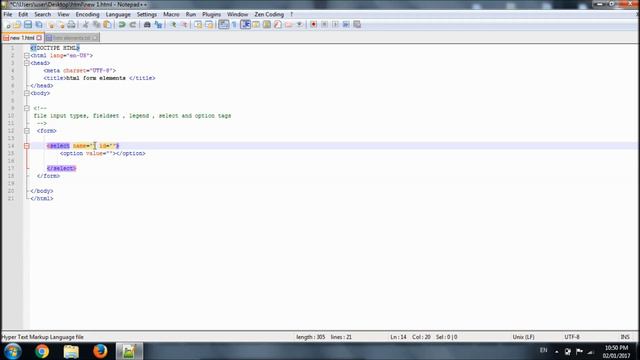Open the Language menu
Viewport: 640px width, 360px height.
point(118,14)
